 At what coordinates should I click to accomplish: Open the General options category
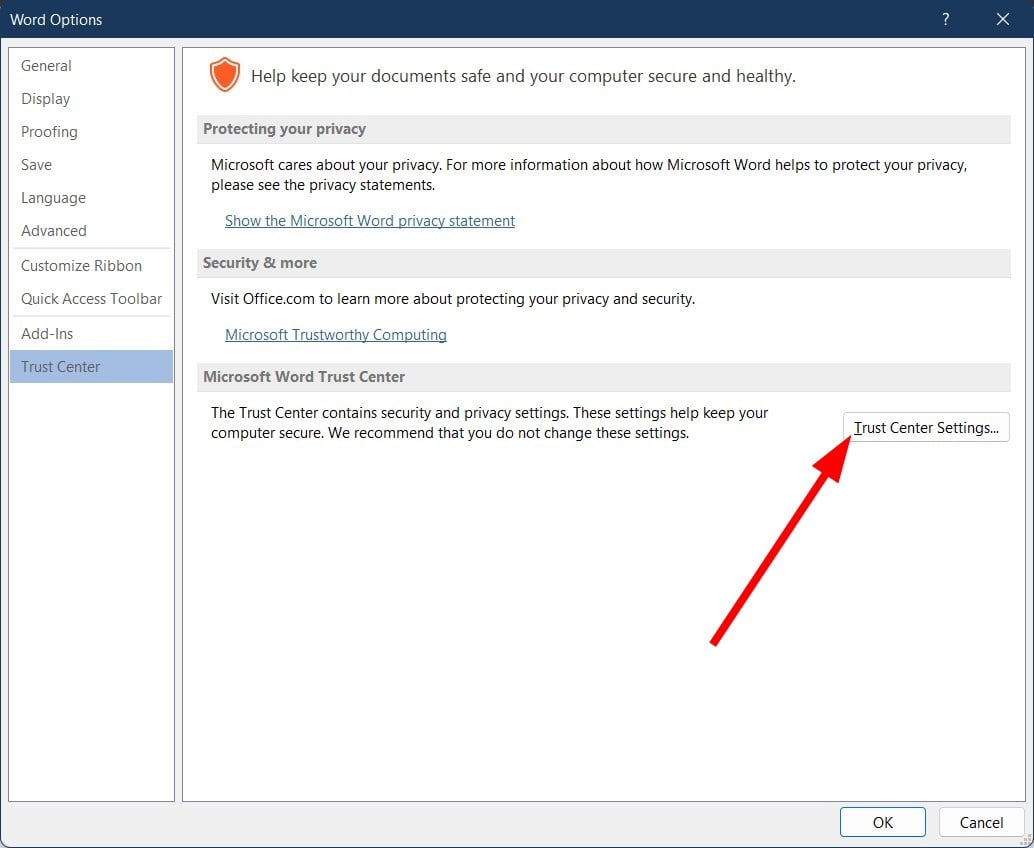point(91,66)
